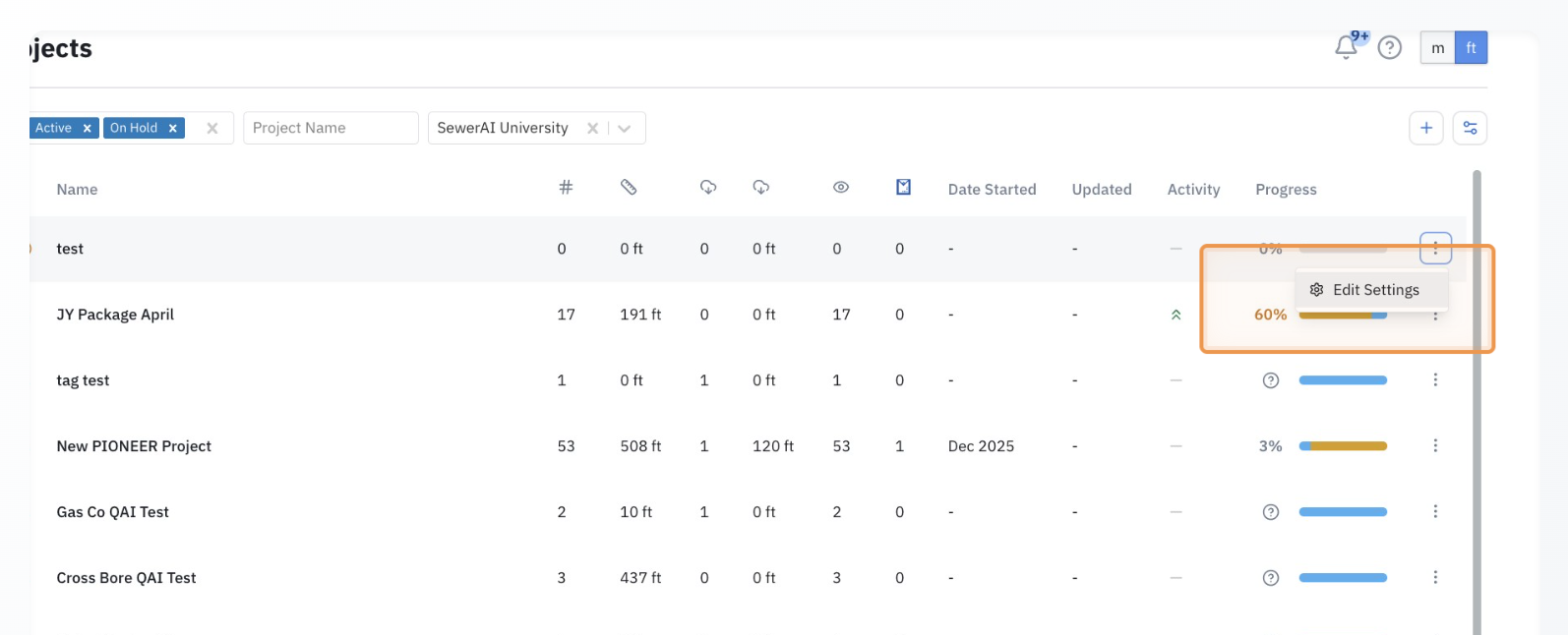Click progress help icon for tag test
Viewport: 1568px width, 635px height.
coord(1270,380)
